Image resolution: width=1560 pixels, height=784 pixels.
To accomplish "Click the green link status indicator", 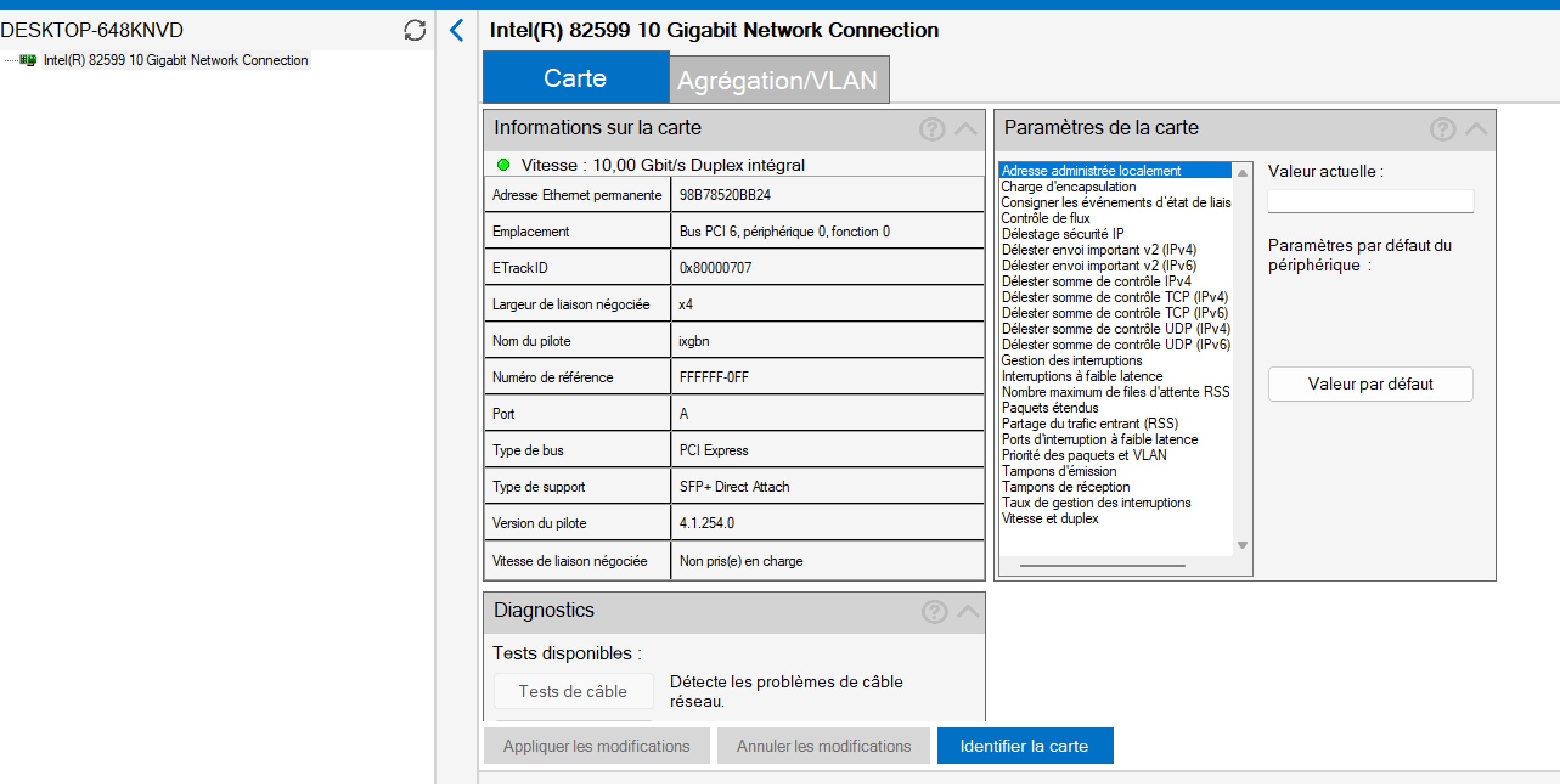I will tap(503, 165).
